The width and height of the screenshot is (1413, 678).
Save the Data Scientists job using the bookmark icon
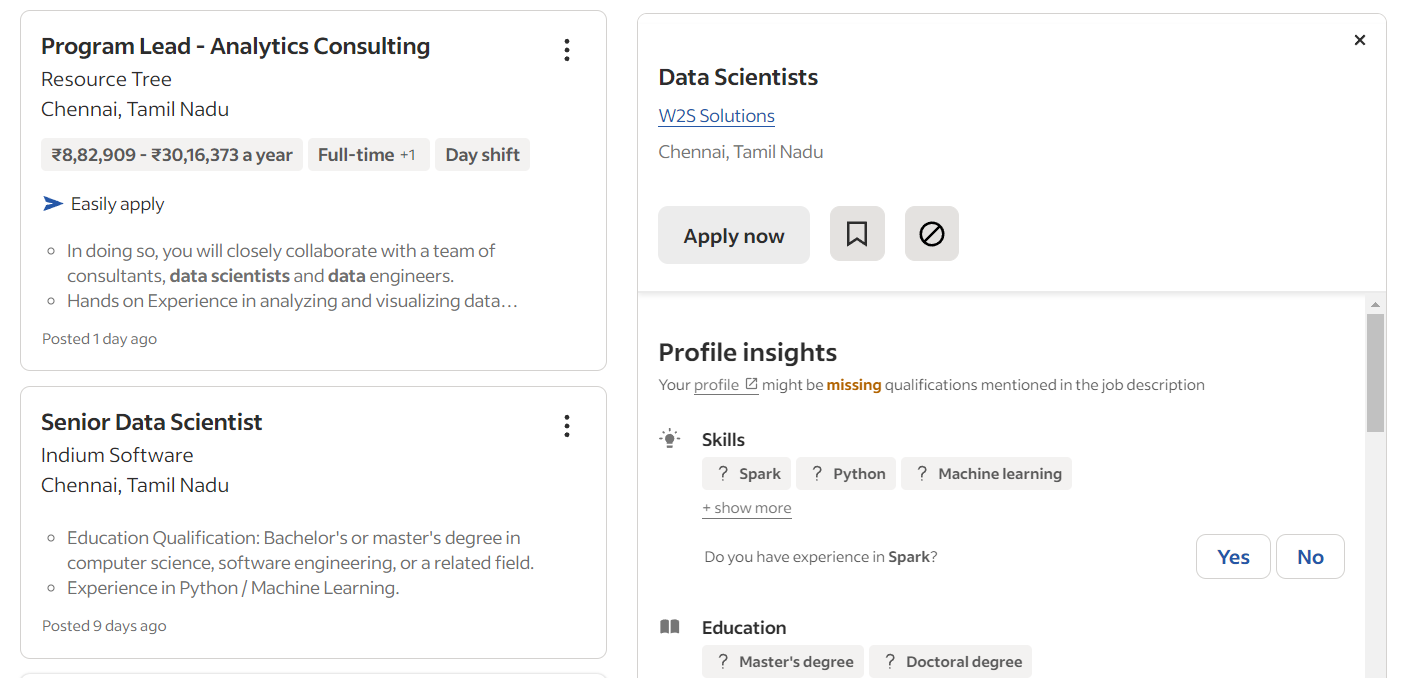tap(857, 233)
